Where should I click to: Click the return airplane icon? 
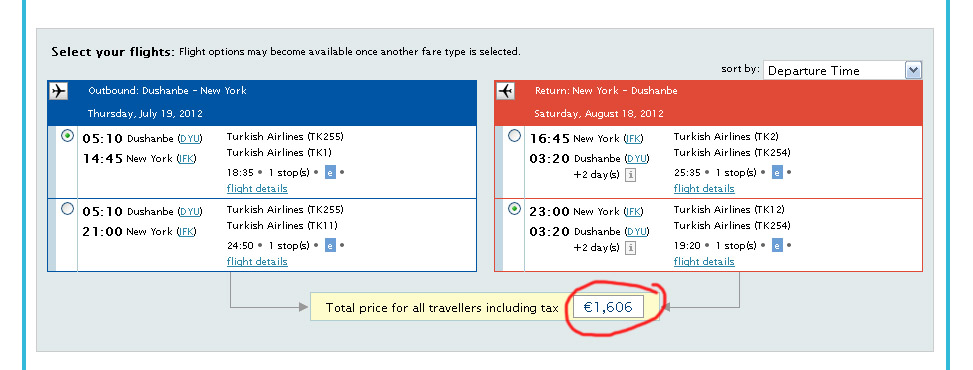[x=505, y=91]
